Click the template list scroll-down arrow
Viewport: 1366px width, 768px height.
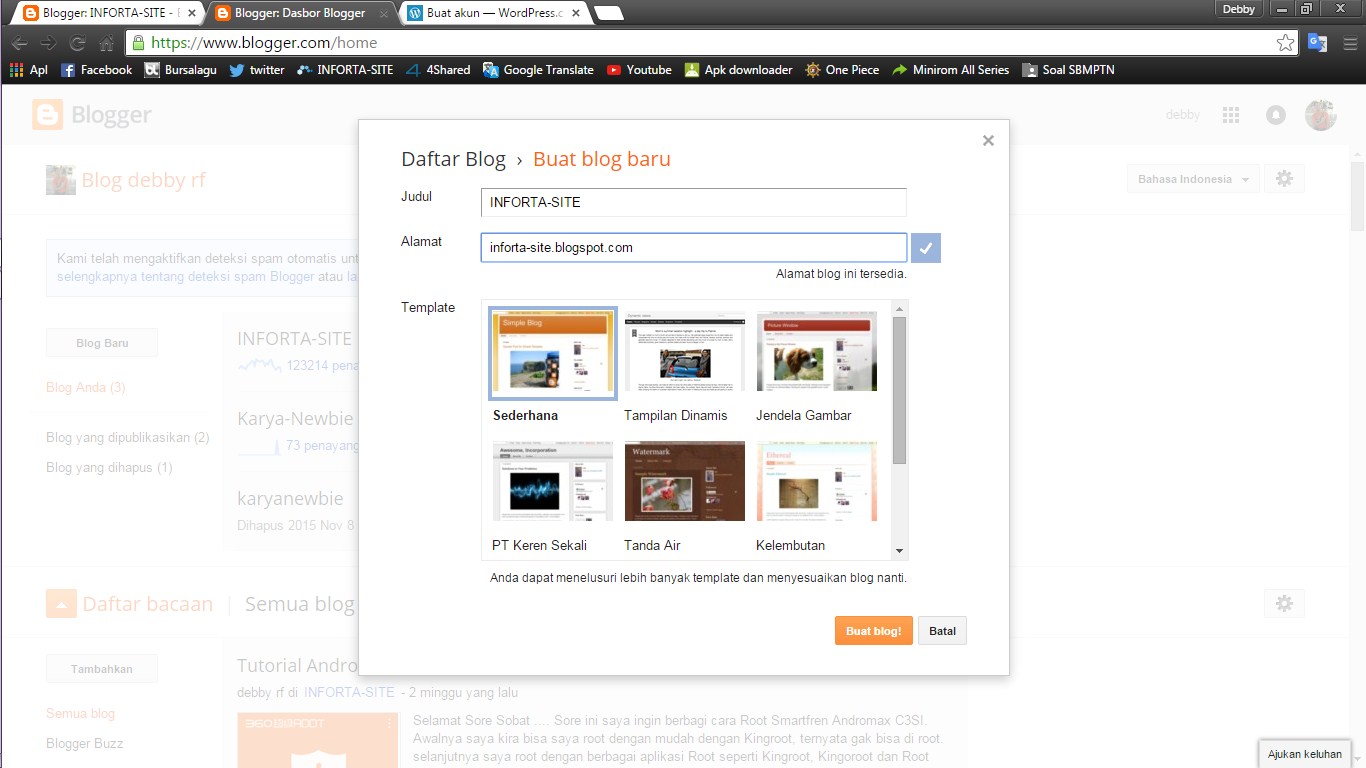[x=899, y=551]
